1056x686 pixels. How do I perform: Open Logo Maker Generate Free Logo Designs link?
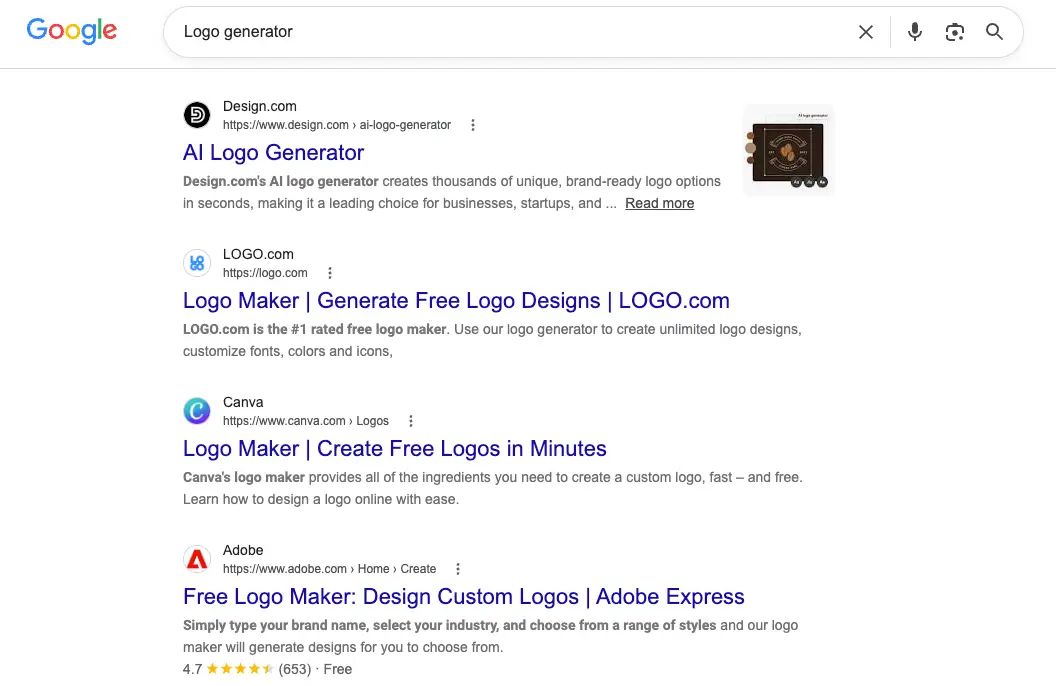coord(456,300)
